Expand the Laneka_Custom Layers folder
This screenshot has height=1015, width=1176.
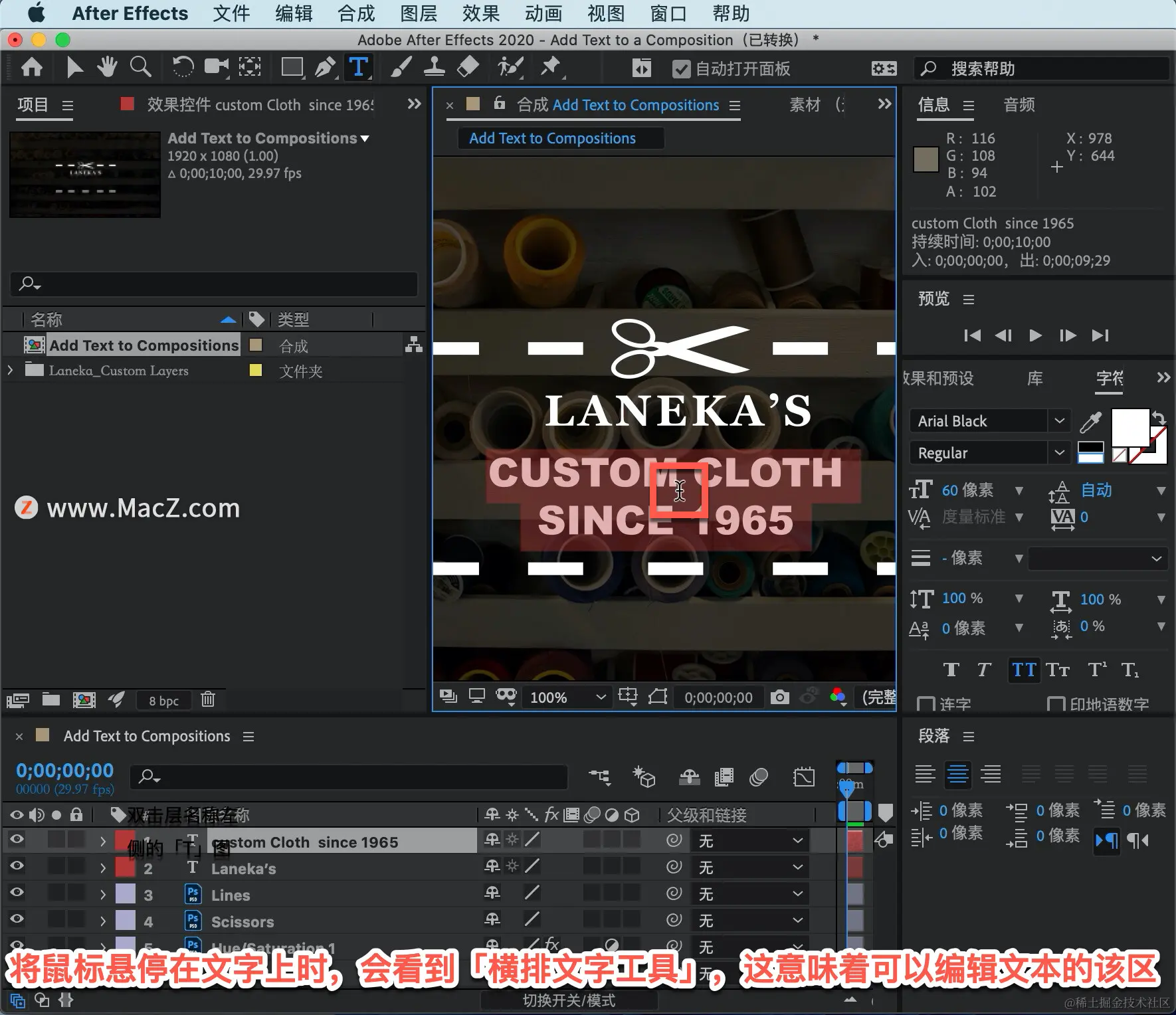pos(10,371)
